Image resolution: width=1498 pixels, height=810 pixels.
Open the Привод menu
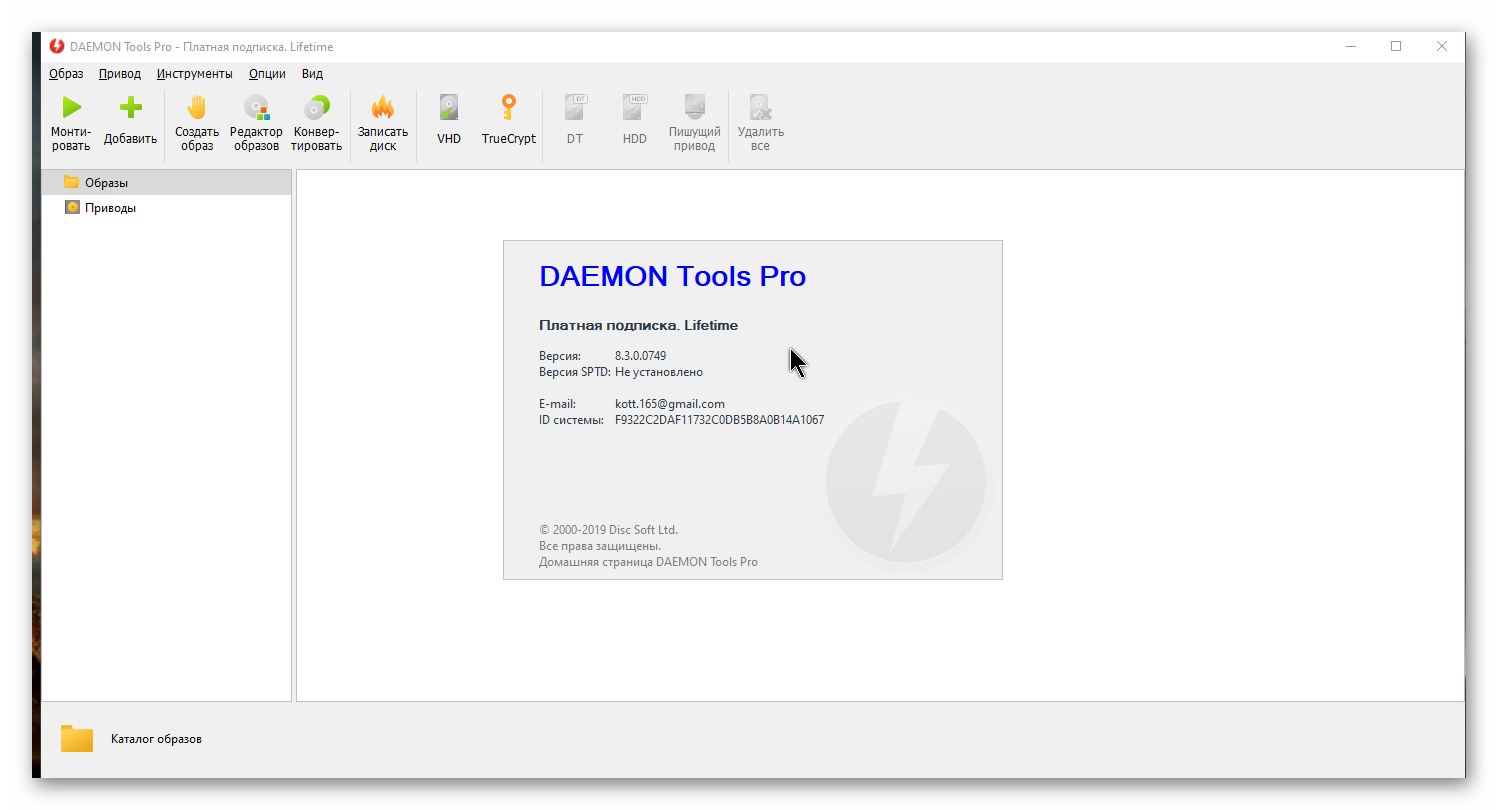(x=120, y=74)
